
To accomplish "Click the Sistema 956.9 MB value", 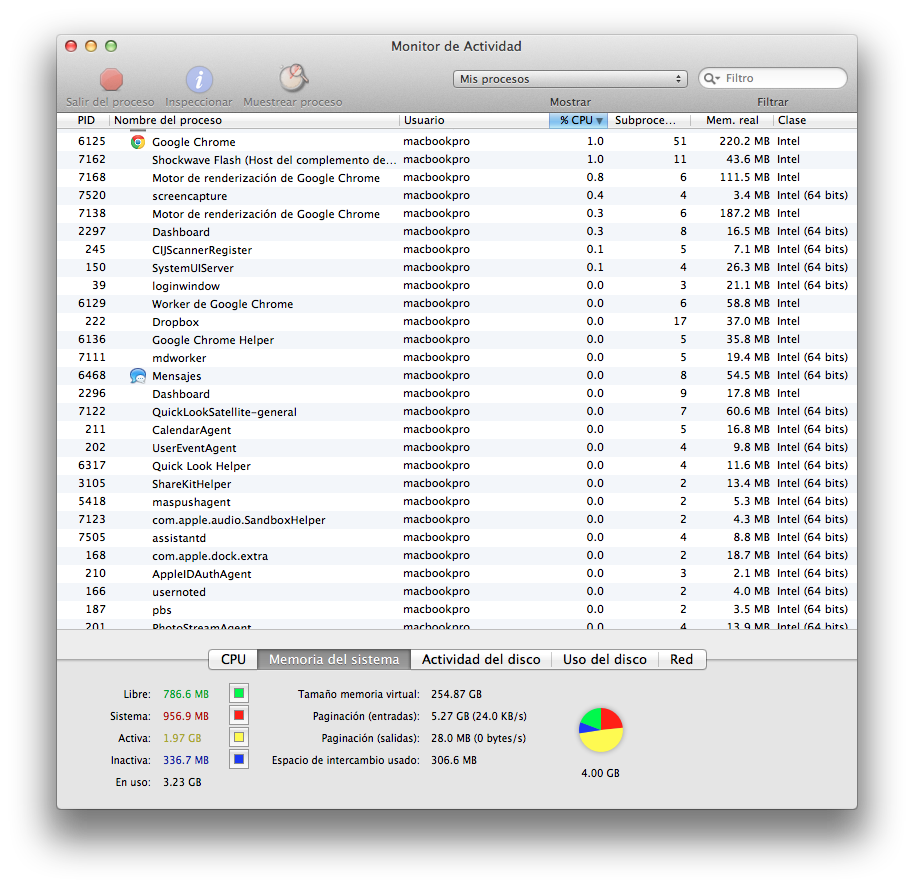I will click(x=186, y=716).
